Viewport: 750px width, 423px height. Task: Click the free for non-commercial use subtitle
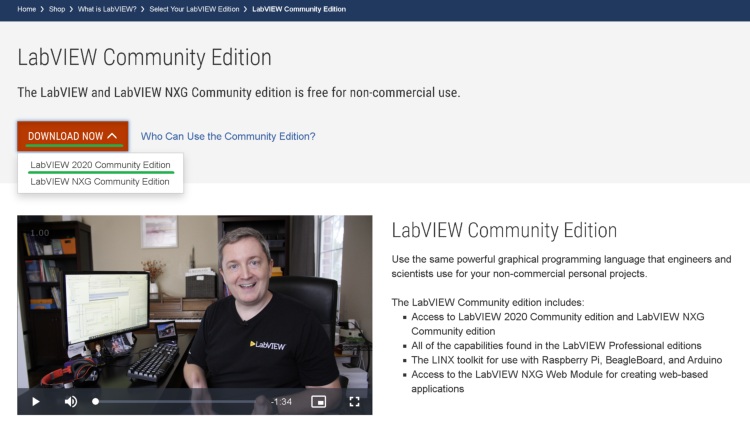click(239, 92)
